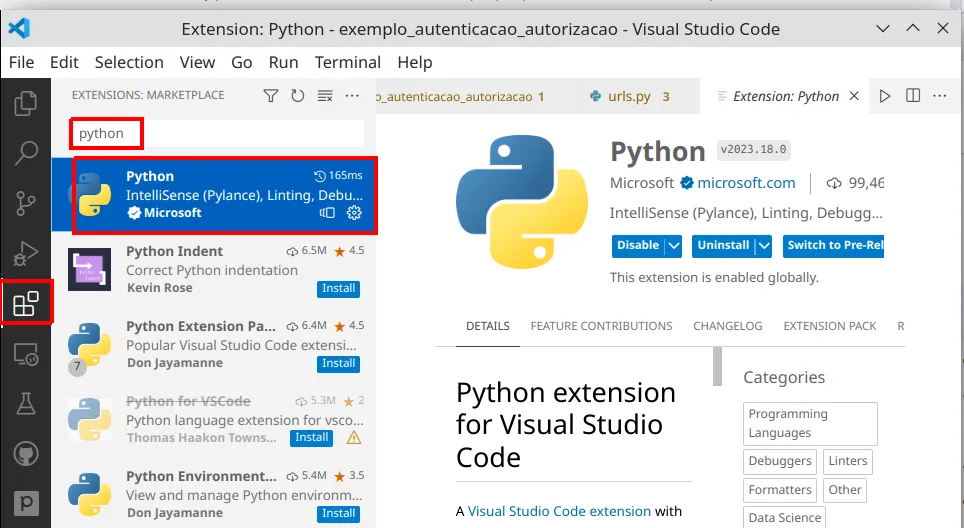
Task: Open Visual Studio Code extension link
Action: coord(559,511)
